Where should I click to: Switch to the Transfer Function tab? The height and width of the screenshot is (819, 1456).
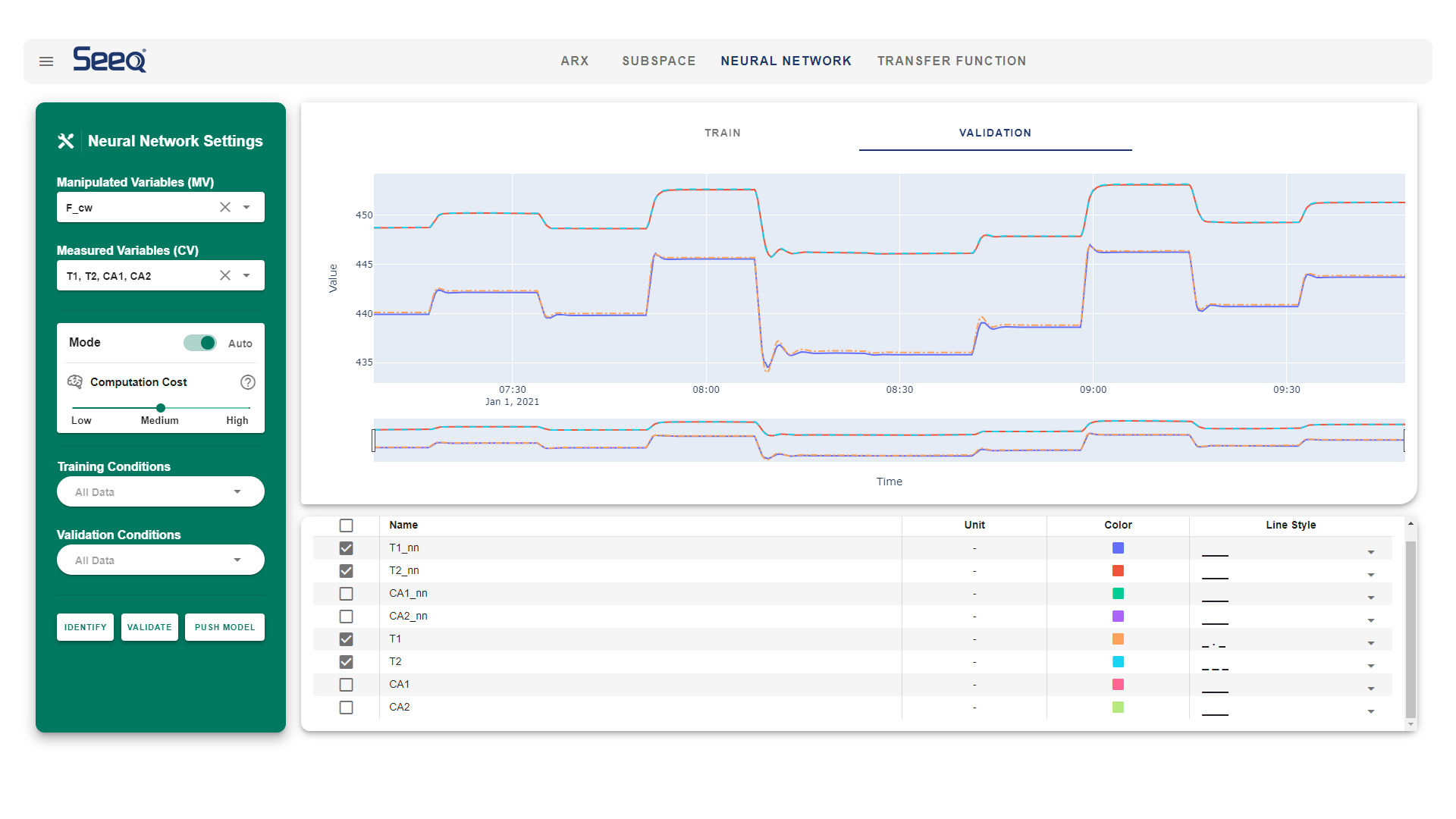(952, 61)
